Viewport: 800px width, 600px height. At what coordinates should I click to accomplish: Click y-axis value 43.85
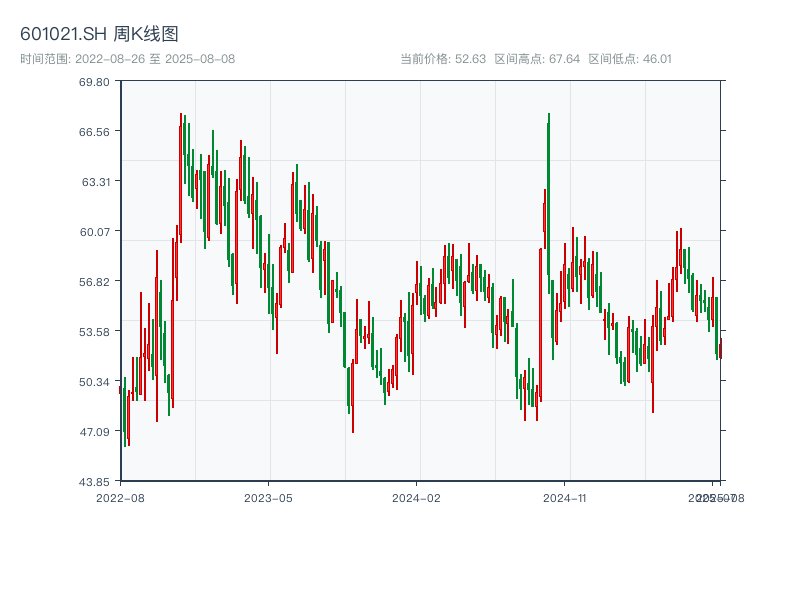tap(94, 482)
